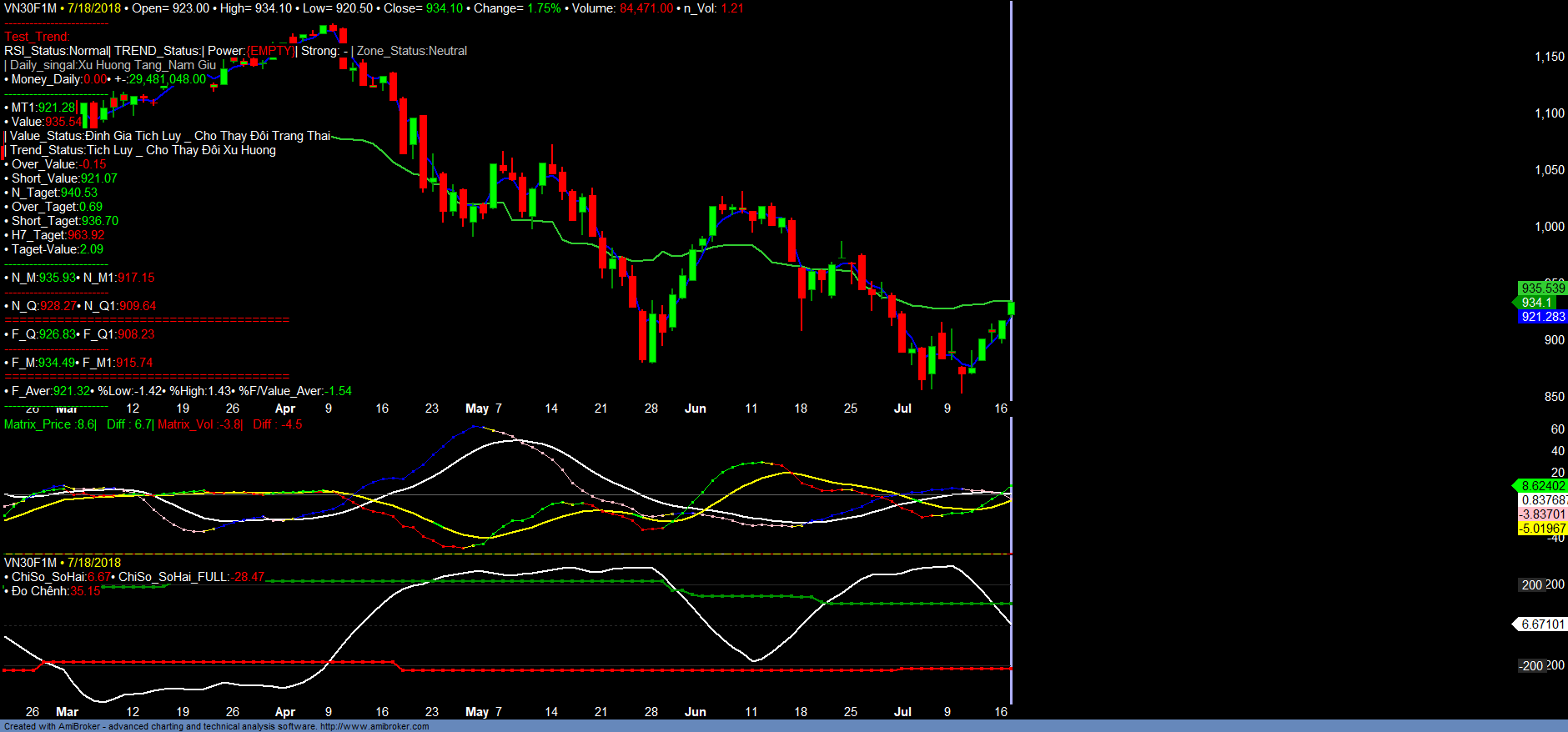Viewport: 1568px width, 732px height.
Task: Click the white 0.83768 indicator value label
Action: pos(1542,500)
